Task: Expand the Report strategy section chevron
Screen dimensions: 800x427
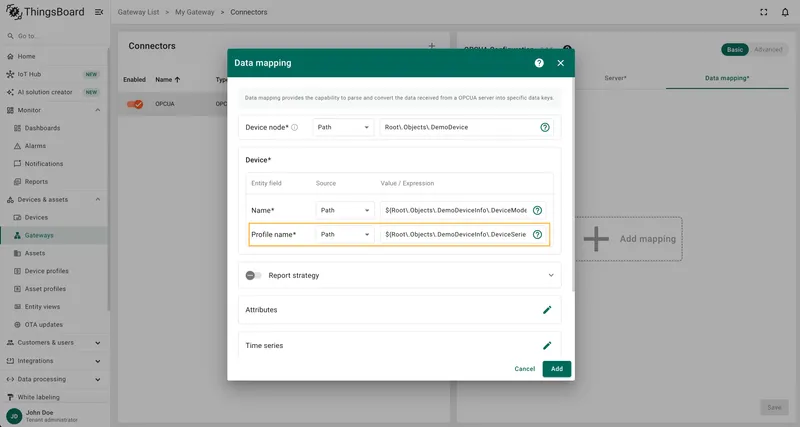Action: [551, 275]
